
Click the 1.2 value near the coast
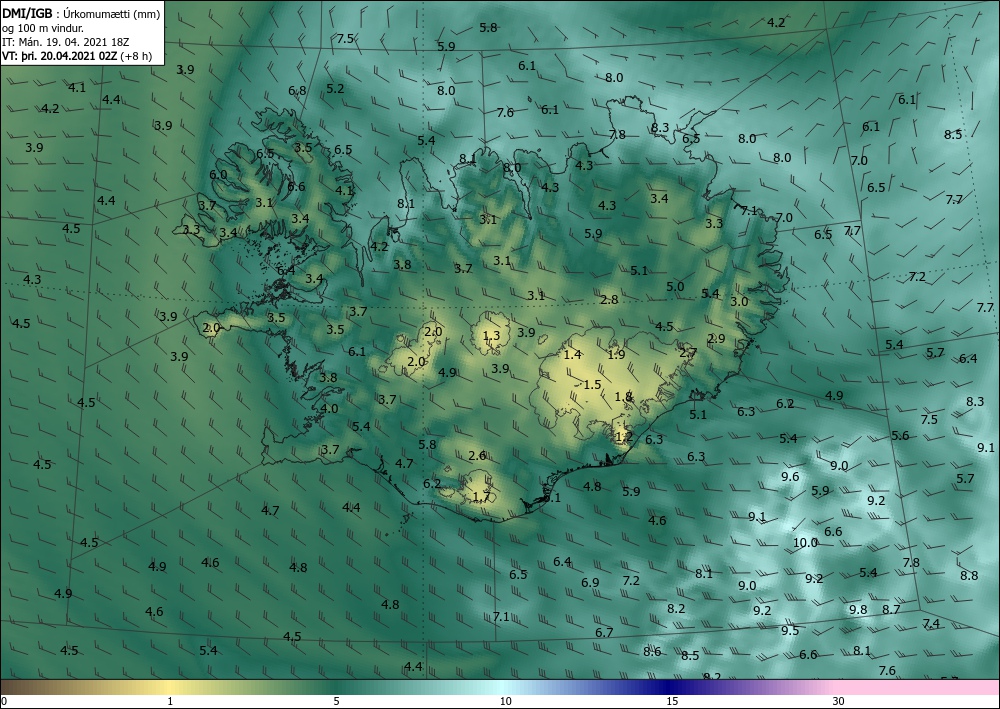point(624,437)
